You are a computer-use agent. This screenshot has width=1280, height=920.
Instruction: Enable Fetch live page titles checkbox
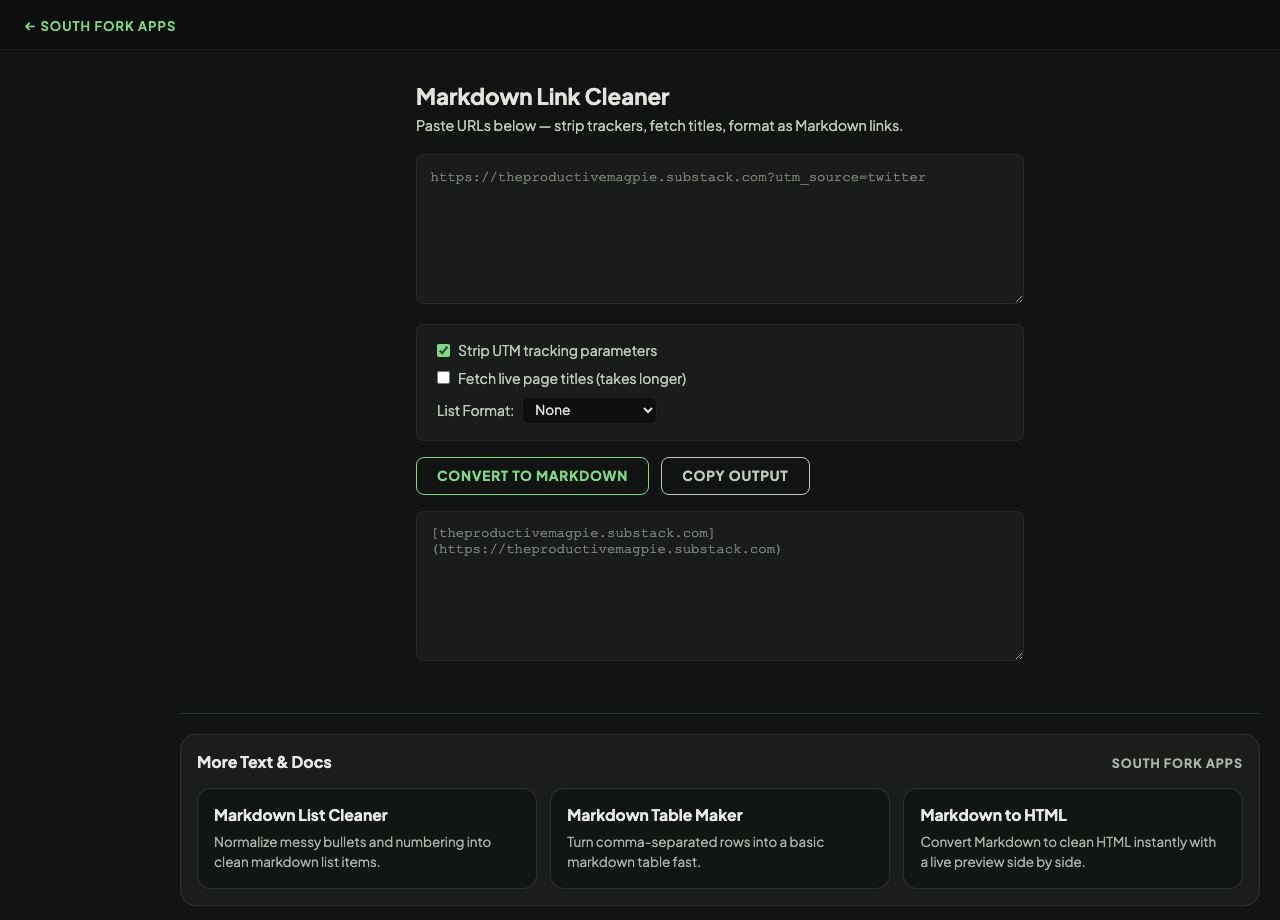tap(443, 377)
